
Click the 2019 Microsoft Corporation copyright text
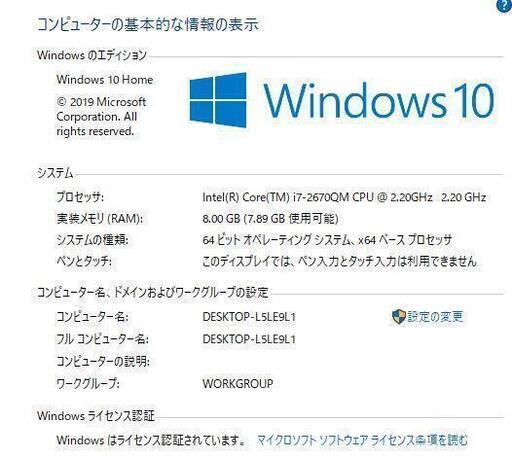[101, 117]
